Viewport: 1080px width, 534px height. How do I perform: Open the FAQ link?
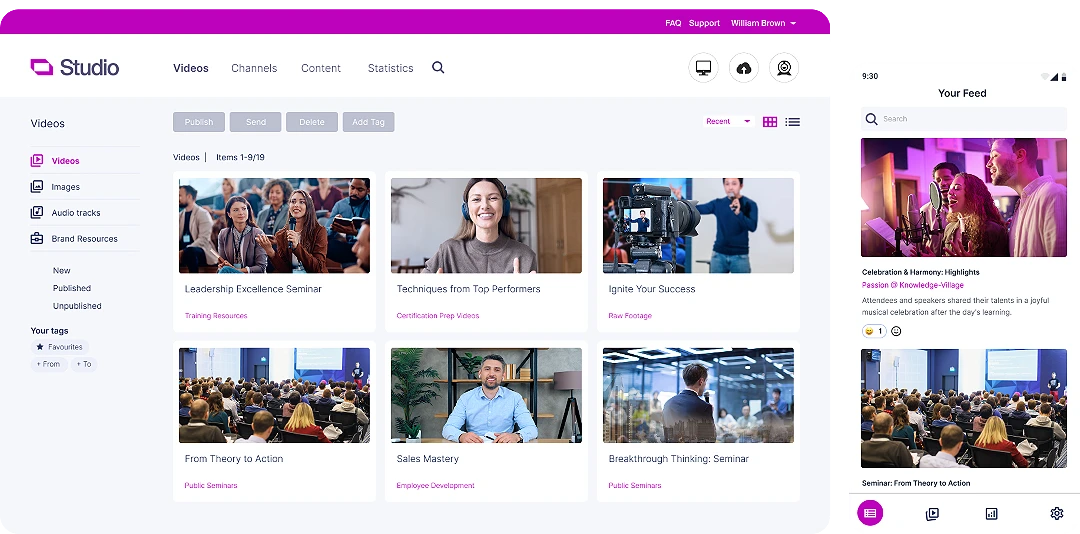[x=673, y=23]
